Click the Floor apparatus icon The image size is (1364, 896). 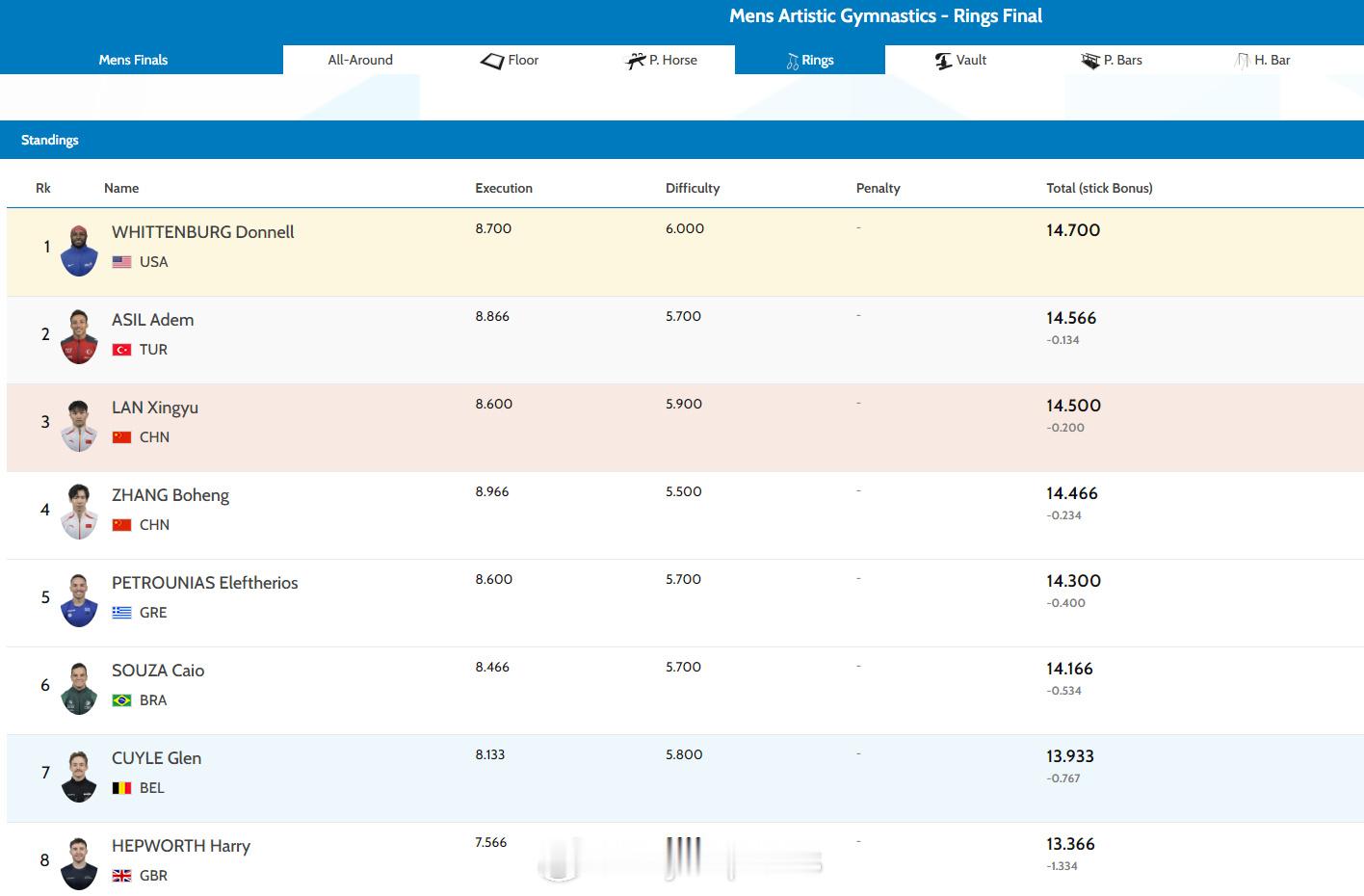tap(492, 61)
